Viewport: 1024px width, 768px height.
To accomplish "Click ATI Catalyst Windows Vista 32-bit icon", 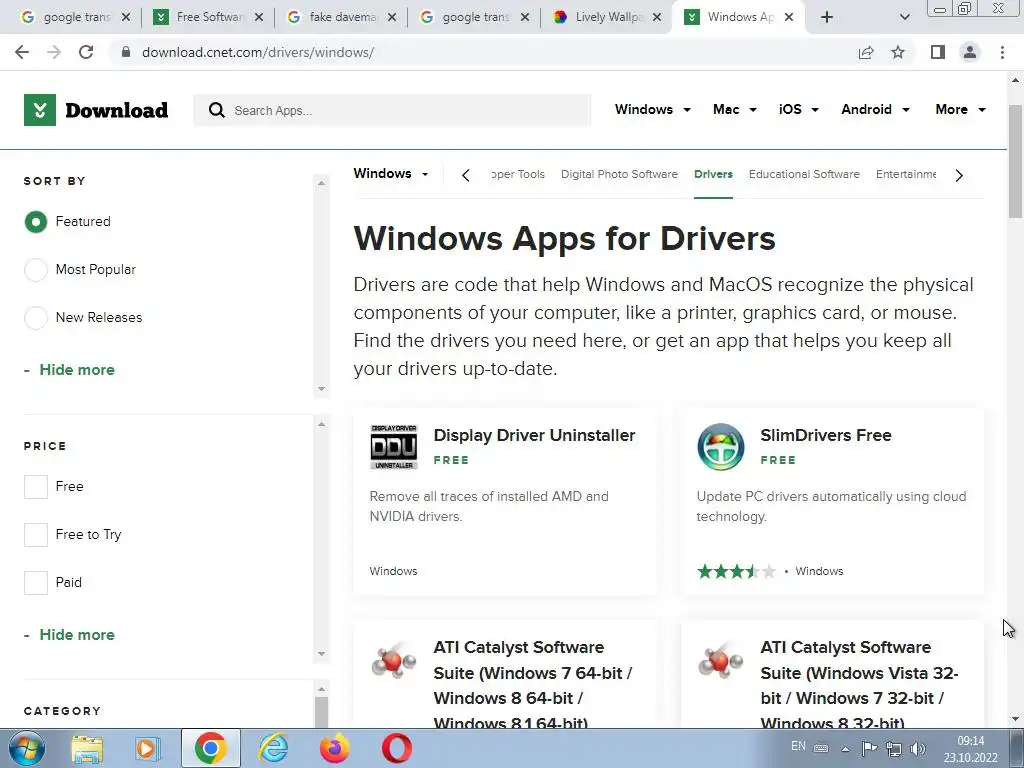I will [721, 660].
